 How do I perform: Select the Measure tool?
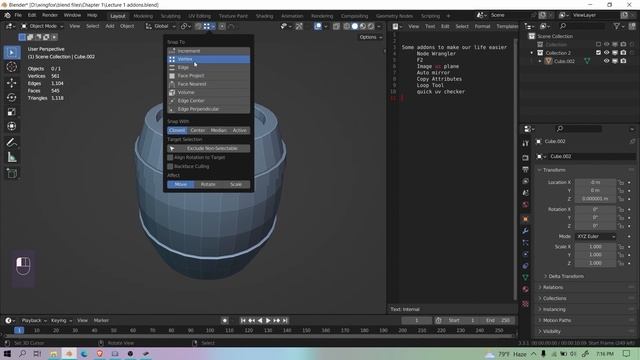pyautogui.click(x=11, y=157)
